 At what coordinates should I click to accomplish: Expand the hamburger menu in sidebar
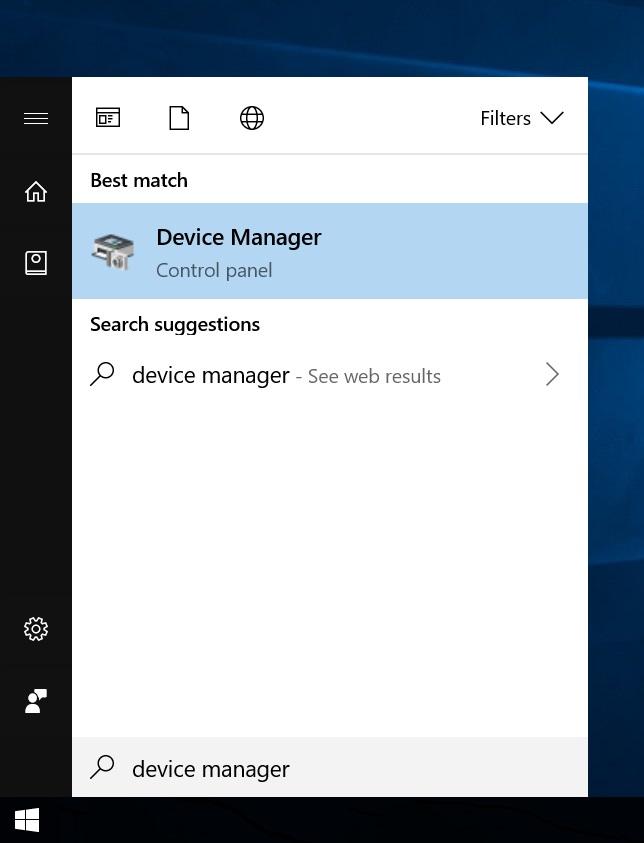coord(36,118)
